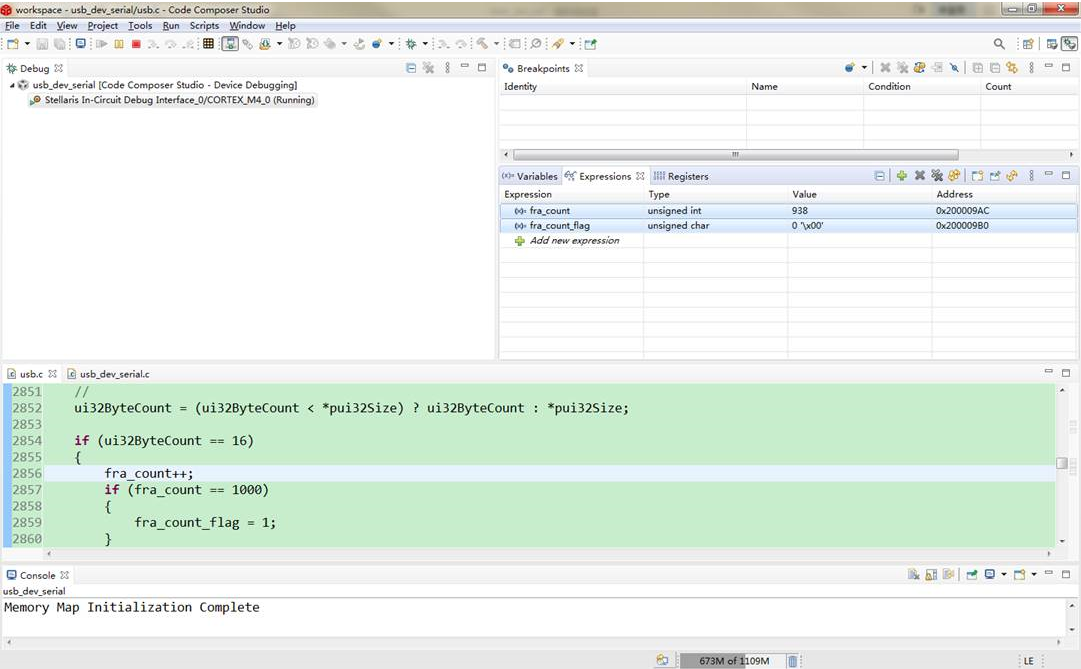
Task: Click the Add new expression entry
Action: 574,241
